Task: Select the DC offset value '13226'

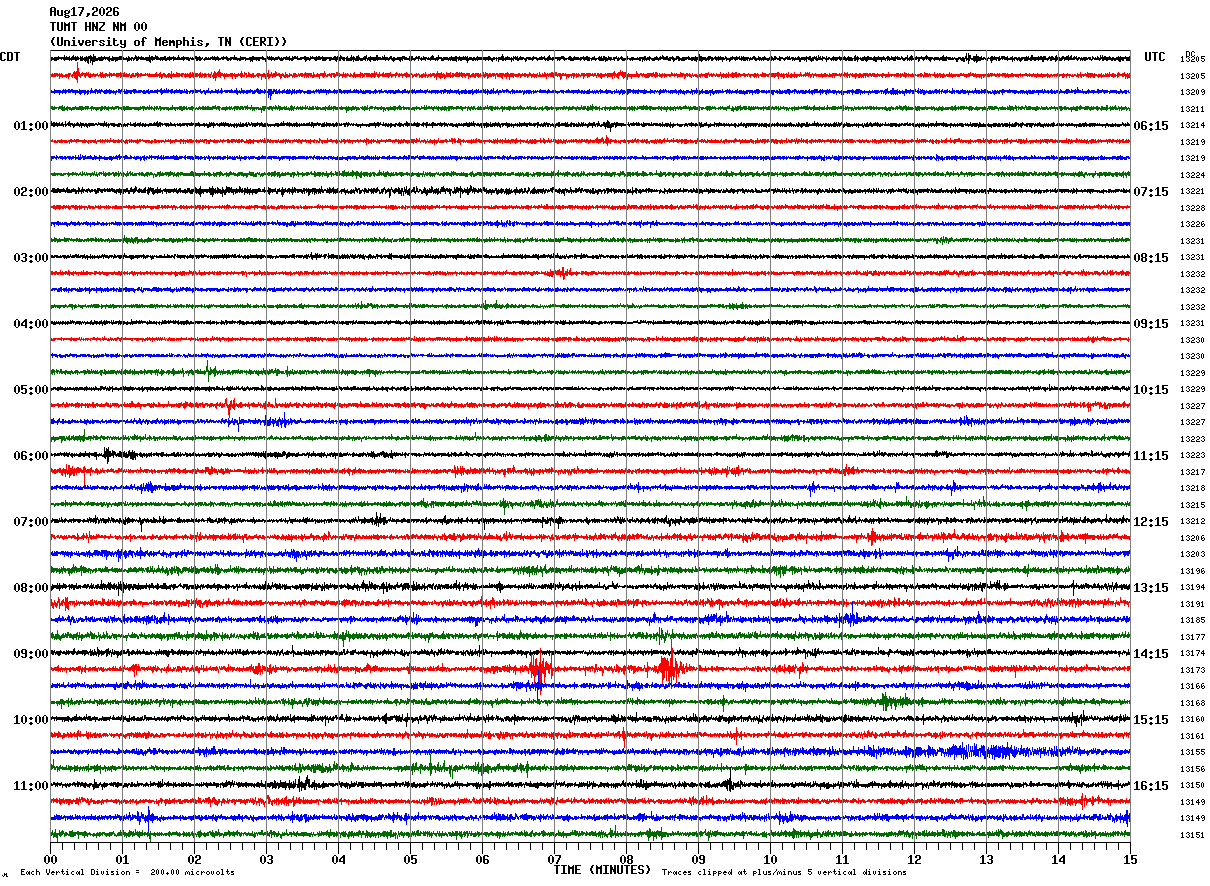Action: click(1192, 225)
